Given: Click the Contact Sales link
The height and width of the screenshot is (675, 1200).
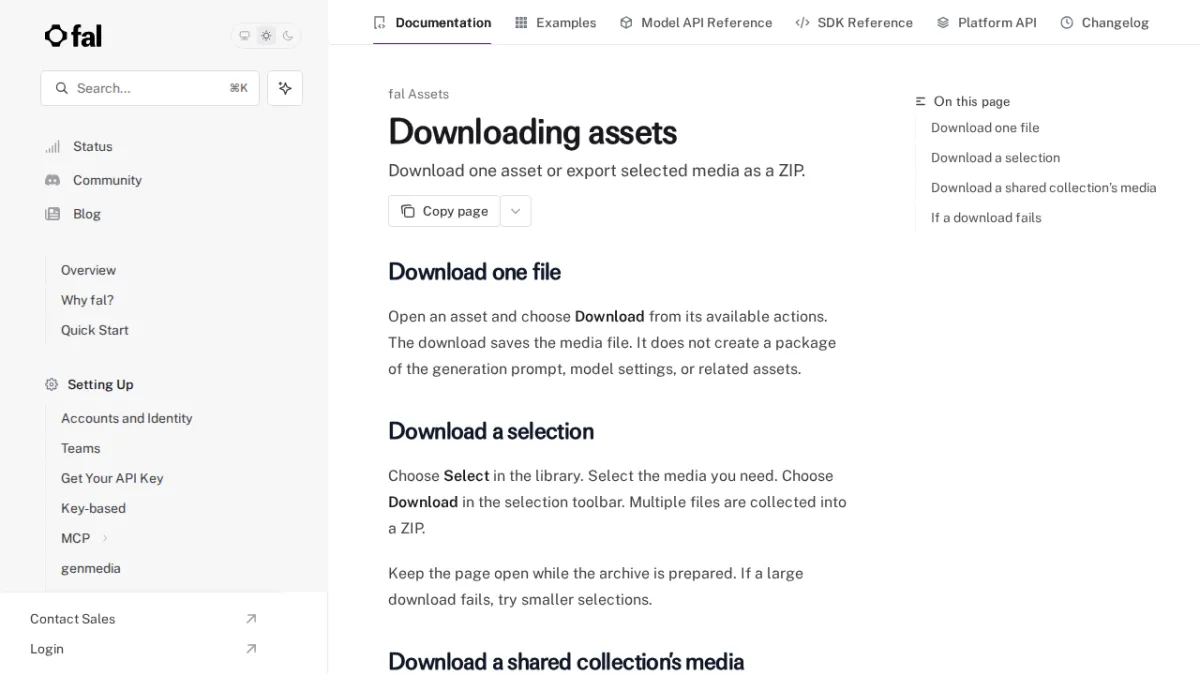Looking at the screenshot, I should click(x=72, y=619).
